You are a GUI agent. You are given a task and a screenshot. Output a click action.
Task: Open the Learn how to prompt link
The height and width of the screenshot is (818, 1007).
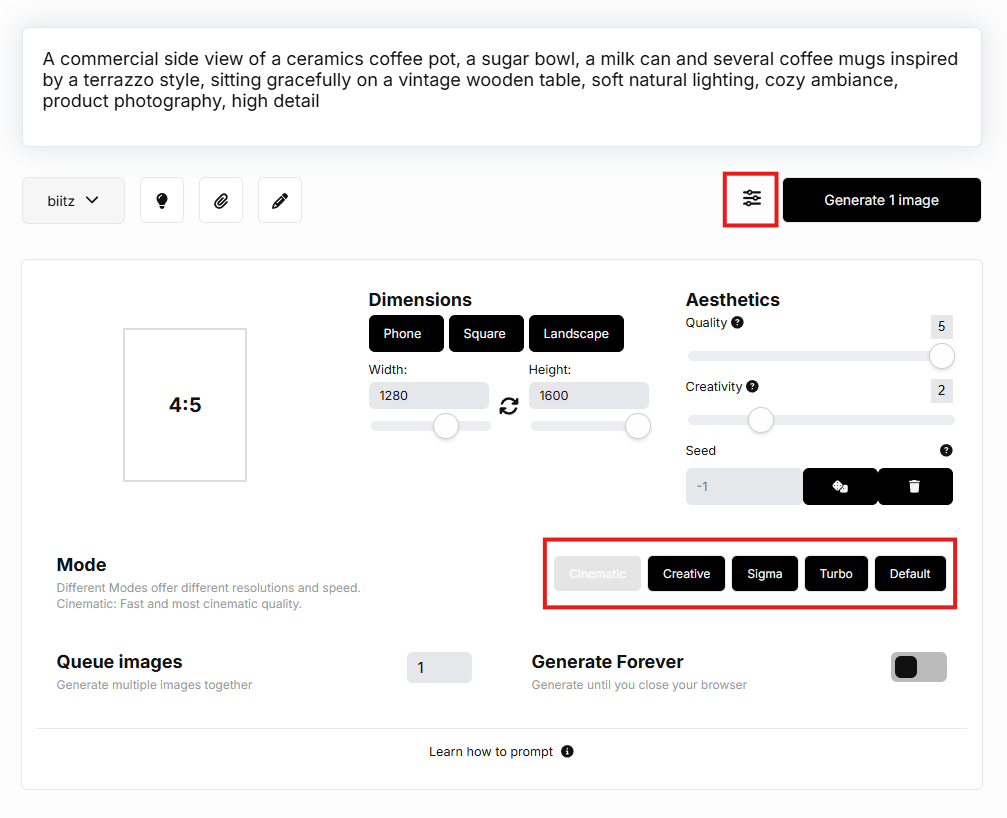(491, 752)
